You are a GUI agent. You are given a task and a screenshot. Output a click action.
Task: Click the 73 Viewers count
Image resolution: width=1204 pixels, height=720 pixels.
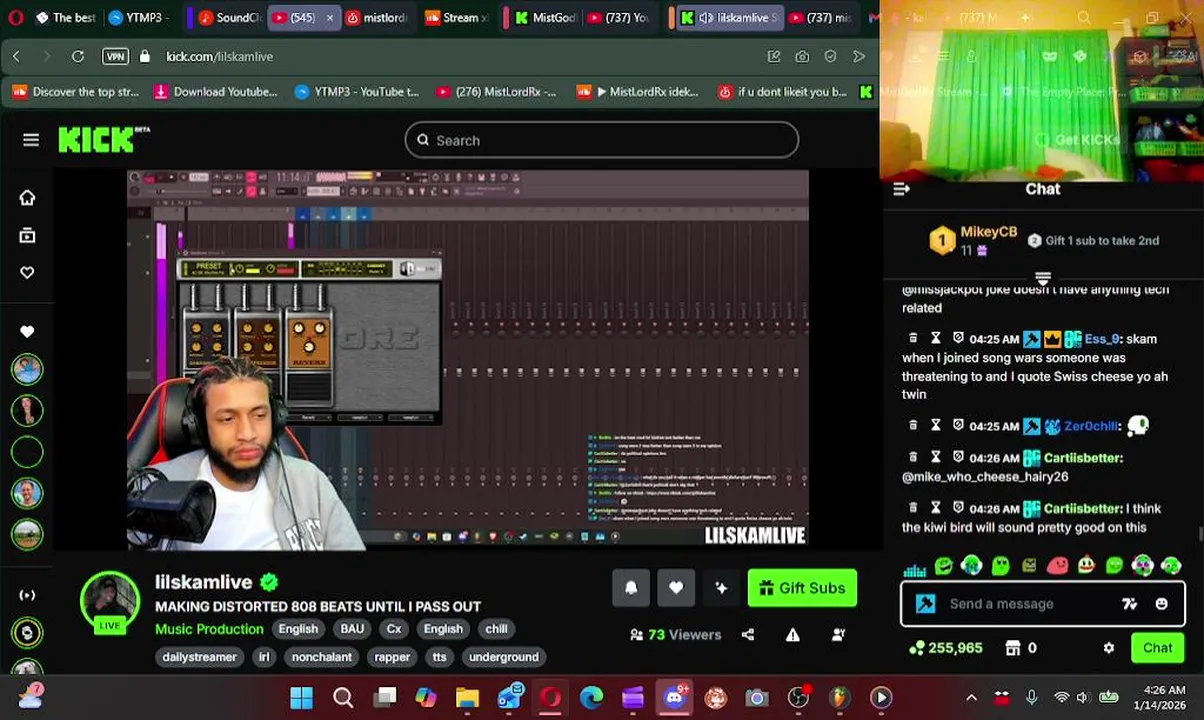(x=675, y=634)
